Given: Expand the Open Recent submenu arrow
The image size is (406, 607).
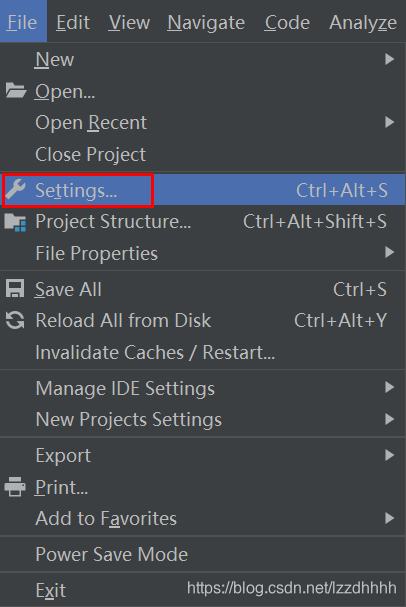Looking at the screenshot, I should tap(389, 122).
